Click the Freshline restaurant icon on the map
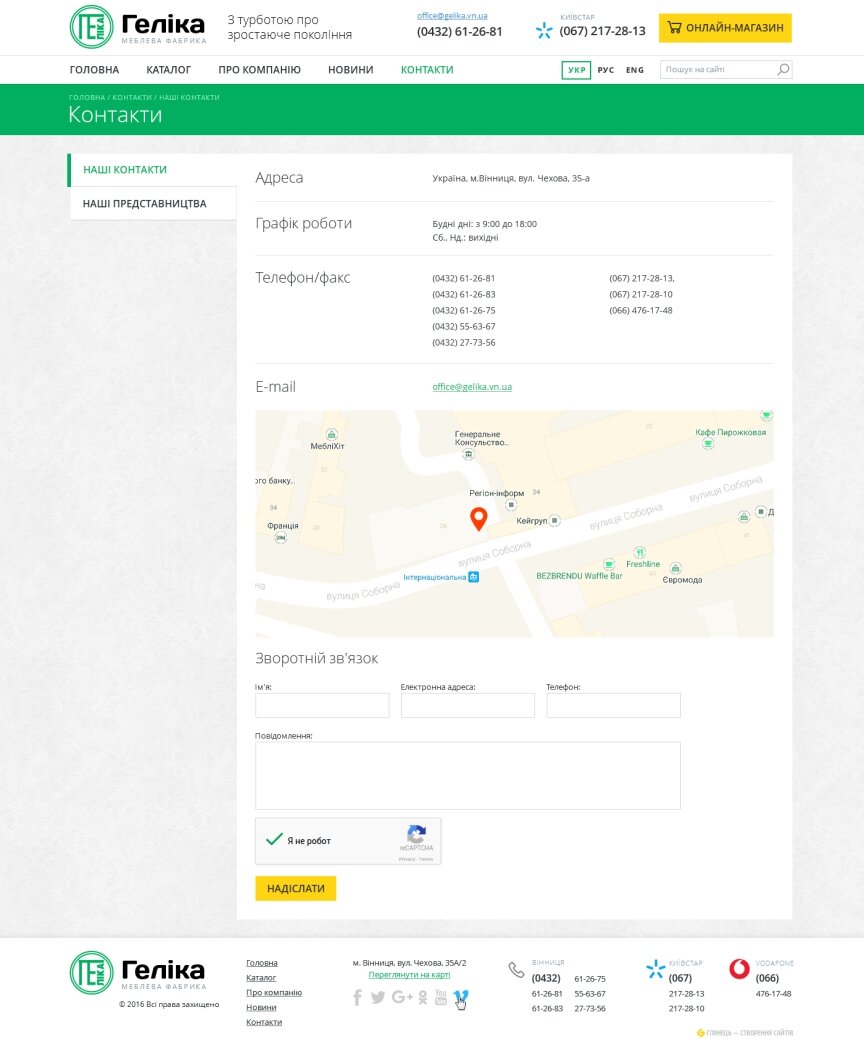Screen dimensions: 864x1044 [640, 552]
